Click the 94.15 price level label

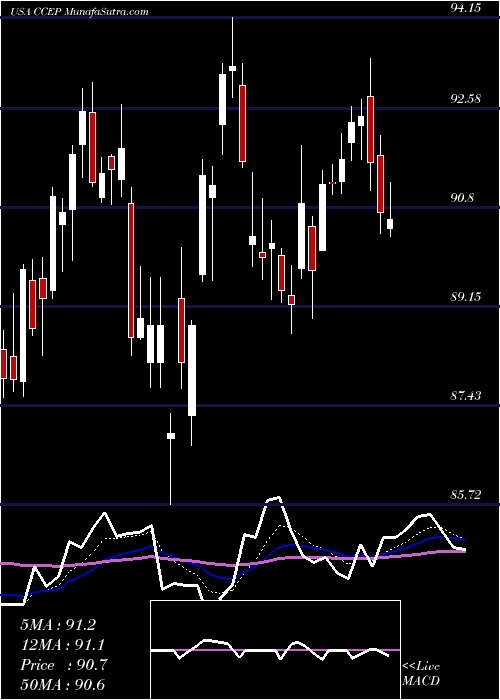(466, 7)
